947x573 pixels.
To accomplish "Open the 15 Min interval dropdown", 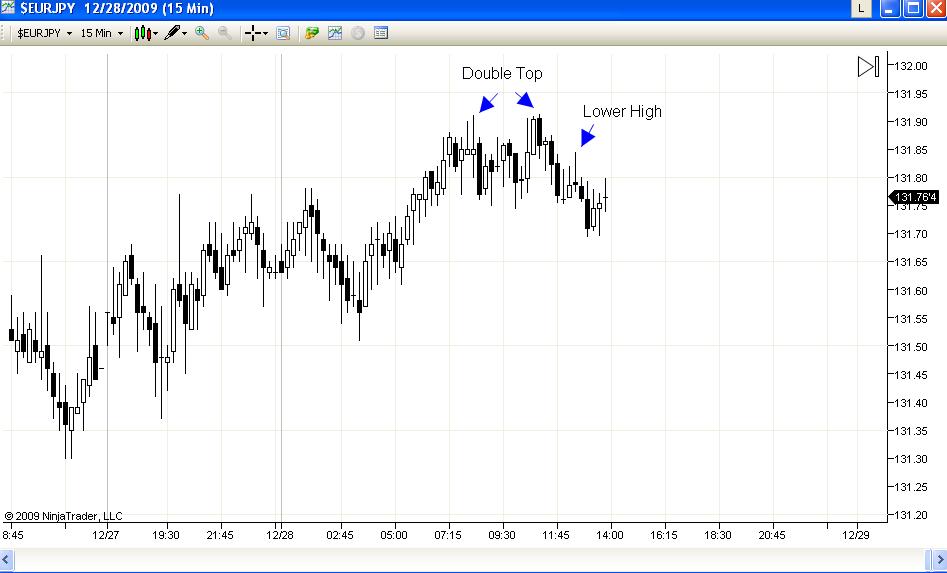I will pyautogui.click(x=101, y=33).
